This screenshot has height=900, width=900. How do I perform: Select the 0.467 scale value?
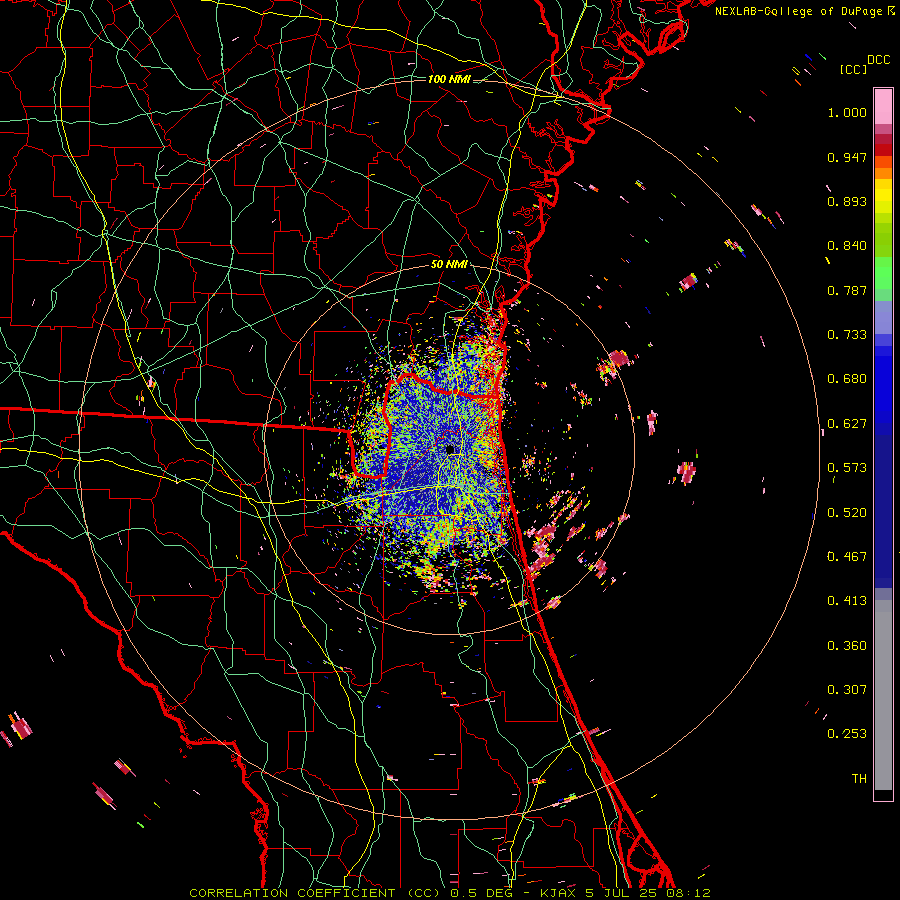pyautogui.click(x=847, y=557)
